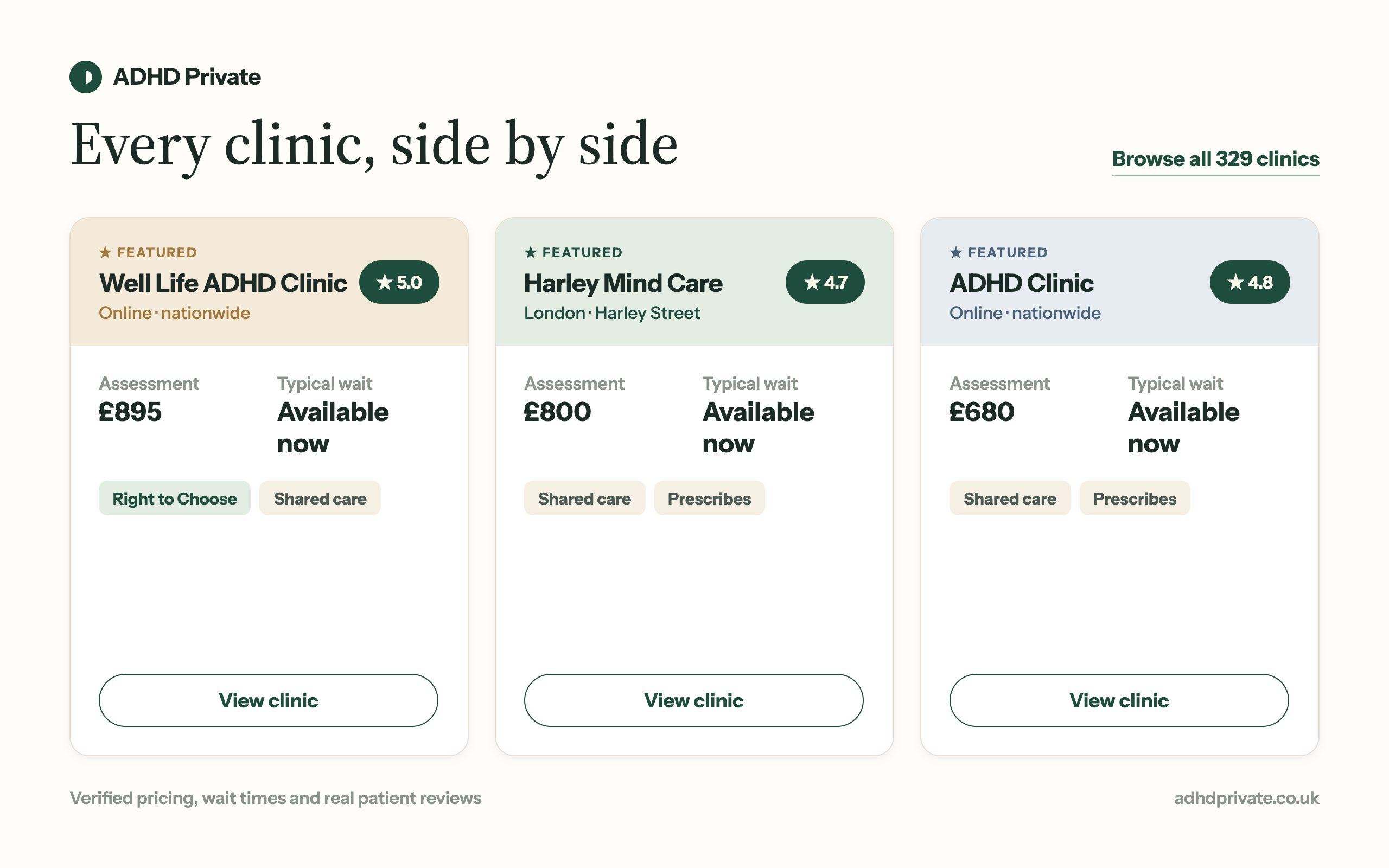View clinic for Harley Mind Care

(x=694, y=700)
